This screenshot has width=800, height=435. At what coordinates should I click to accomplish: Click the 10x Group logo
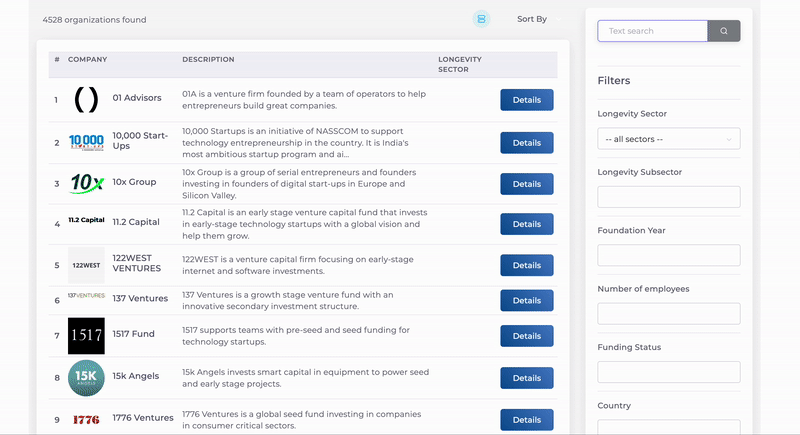pyautogui.click(x=86, y=184)
